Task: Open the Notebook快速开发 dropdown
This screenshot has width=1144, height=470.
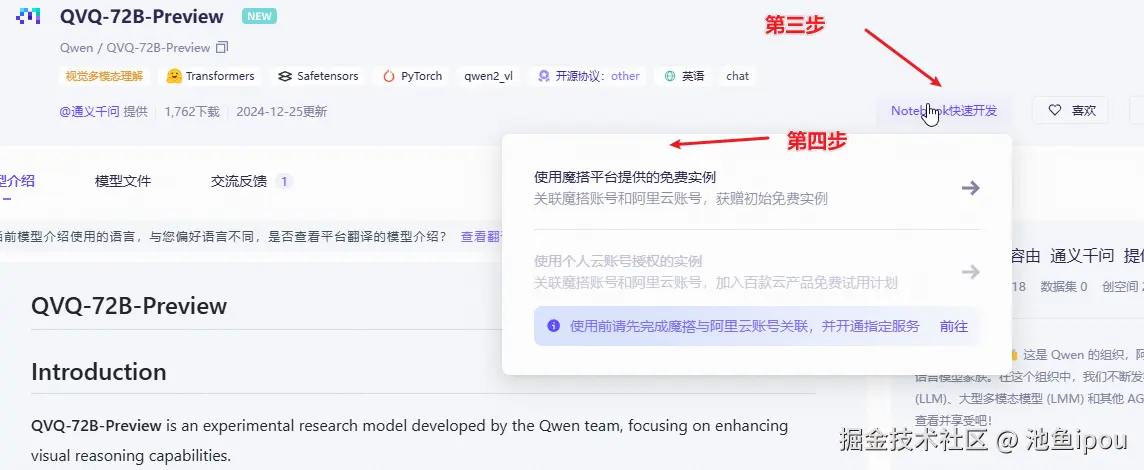Action: 944,111
